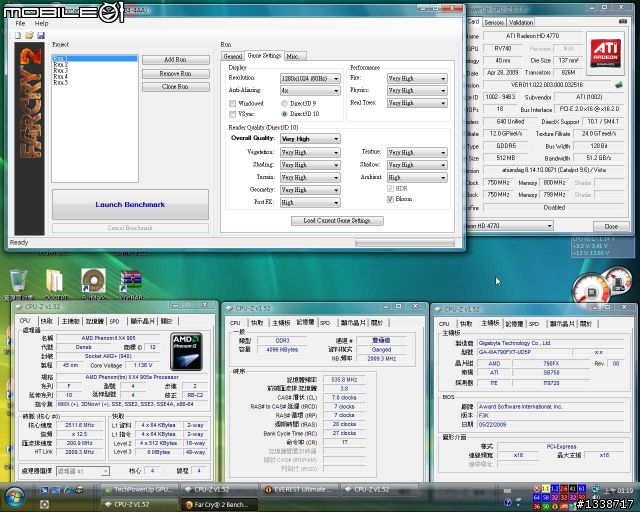Click the New file icon in benchmark toolbar
640x512 pixels.
[x=18, y=36]
